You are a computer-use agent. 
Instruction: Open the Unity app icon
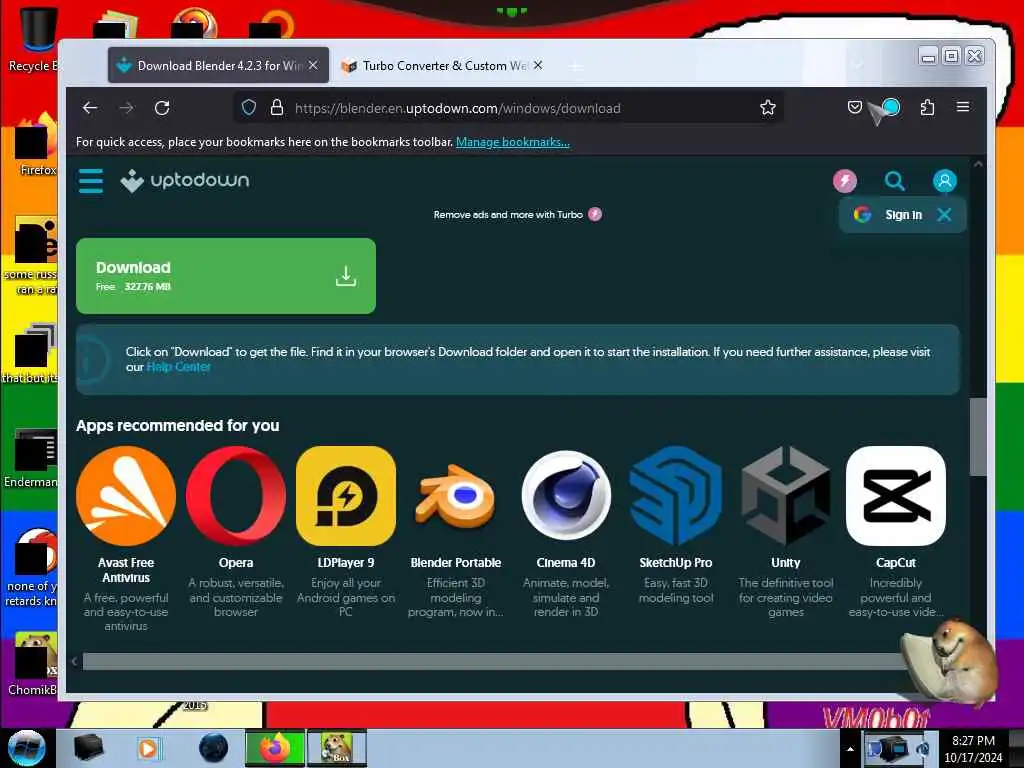786,496
